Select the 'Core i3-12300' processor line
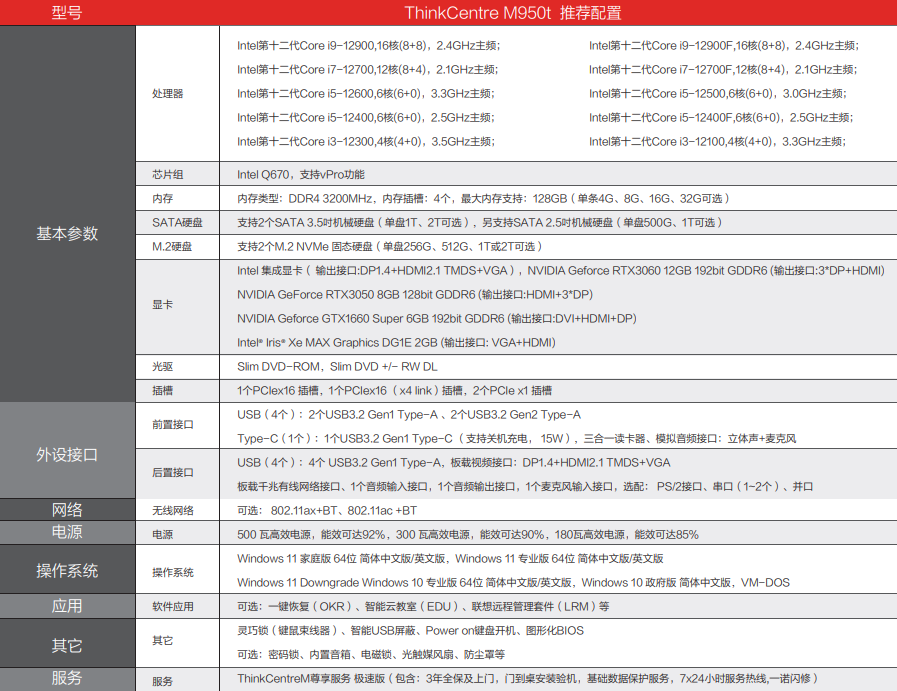Screen dimensions: 897x691 tap(366, 141)
